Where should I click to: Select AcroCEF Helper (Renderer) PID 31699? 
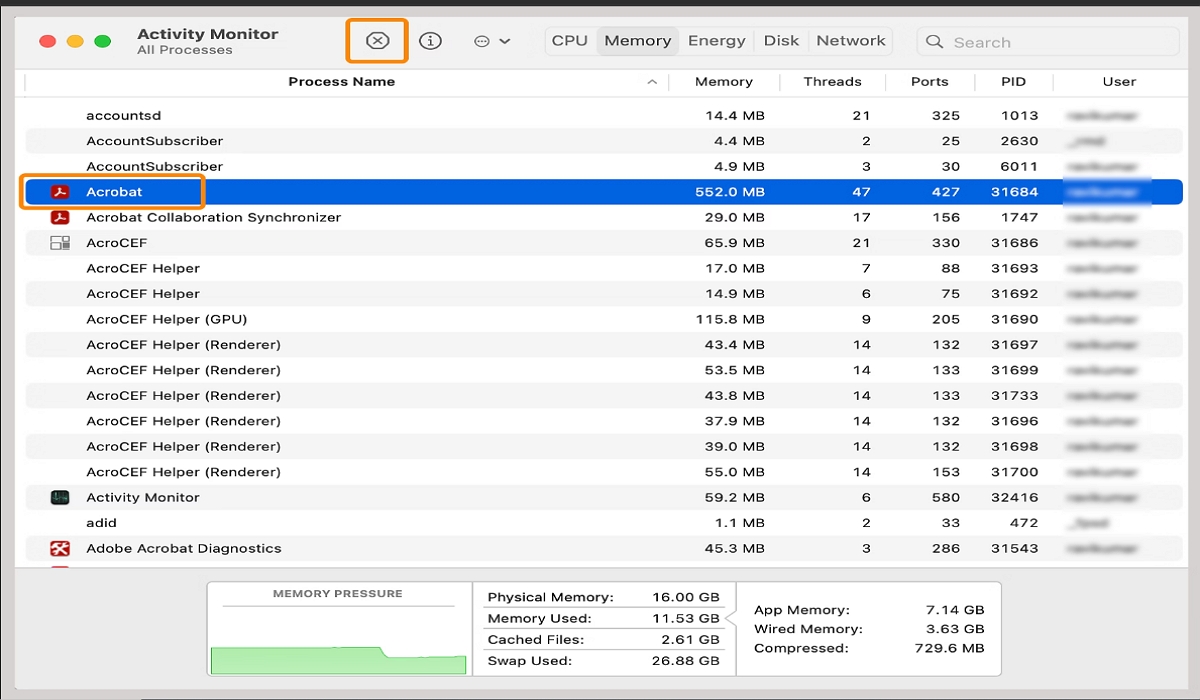point(604,370)
